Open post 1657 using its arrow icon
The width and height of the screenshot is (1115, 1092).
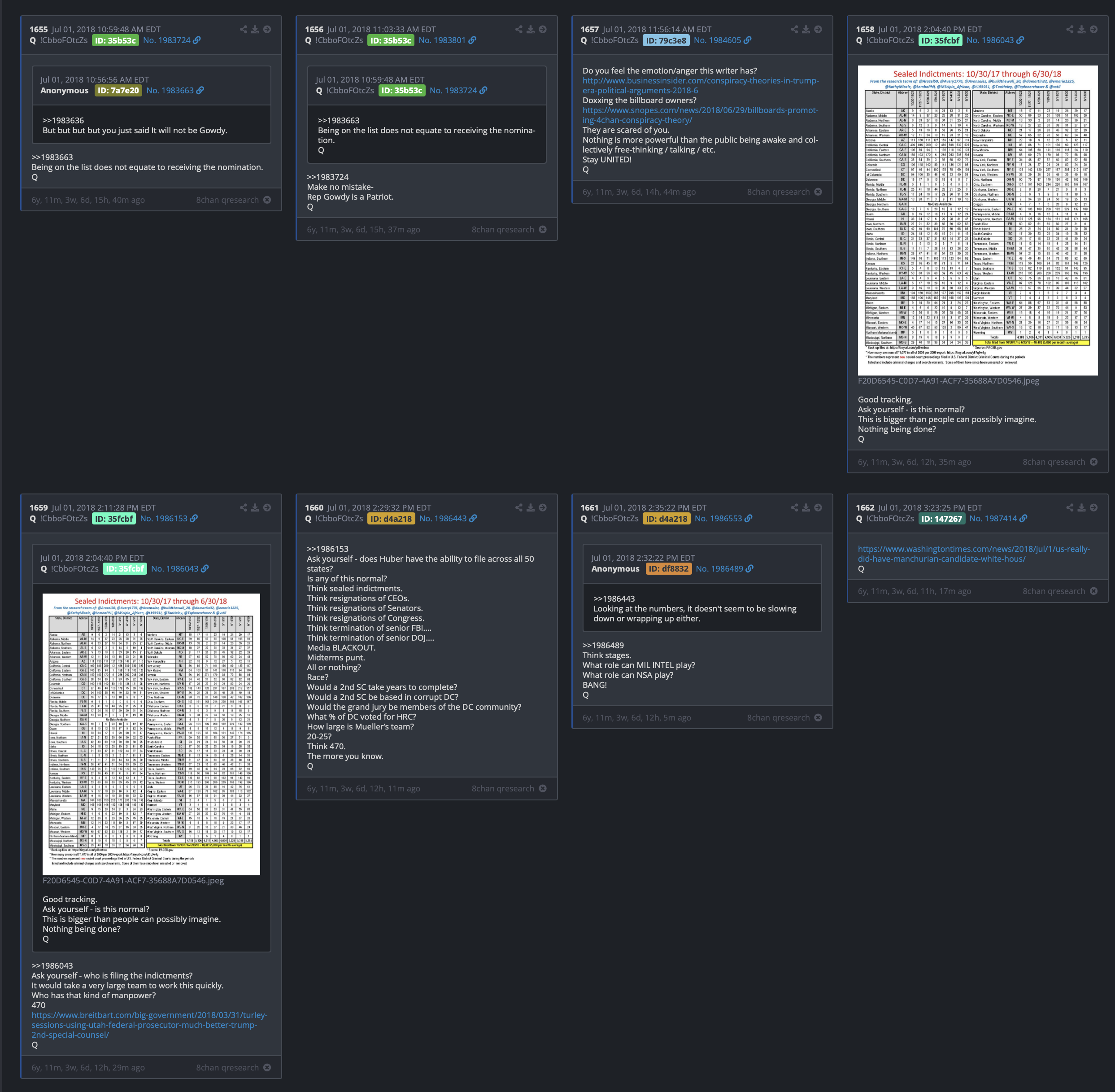(x=818, y=29)
